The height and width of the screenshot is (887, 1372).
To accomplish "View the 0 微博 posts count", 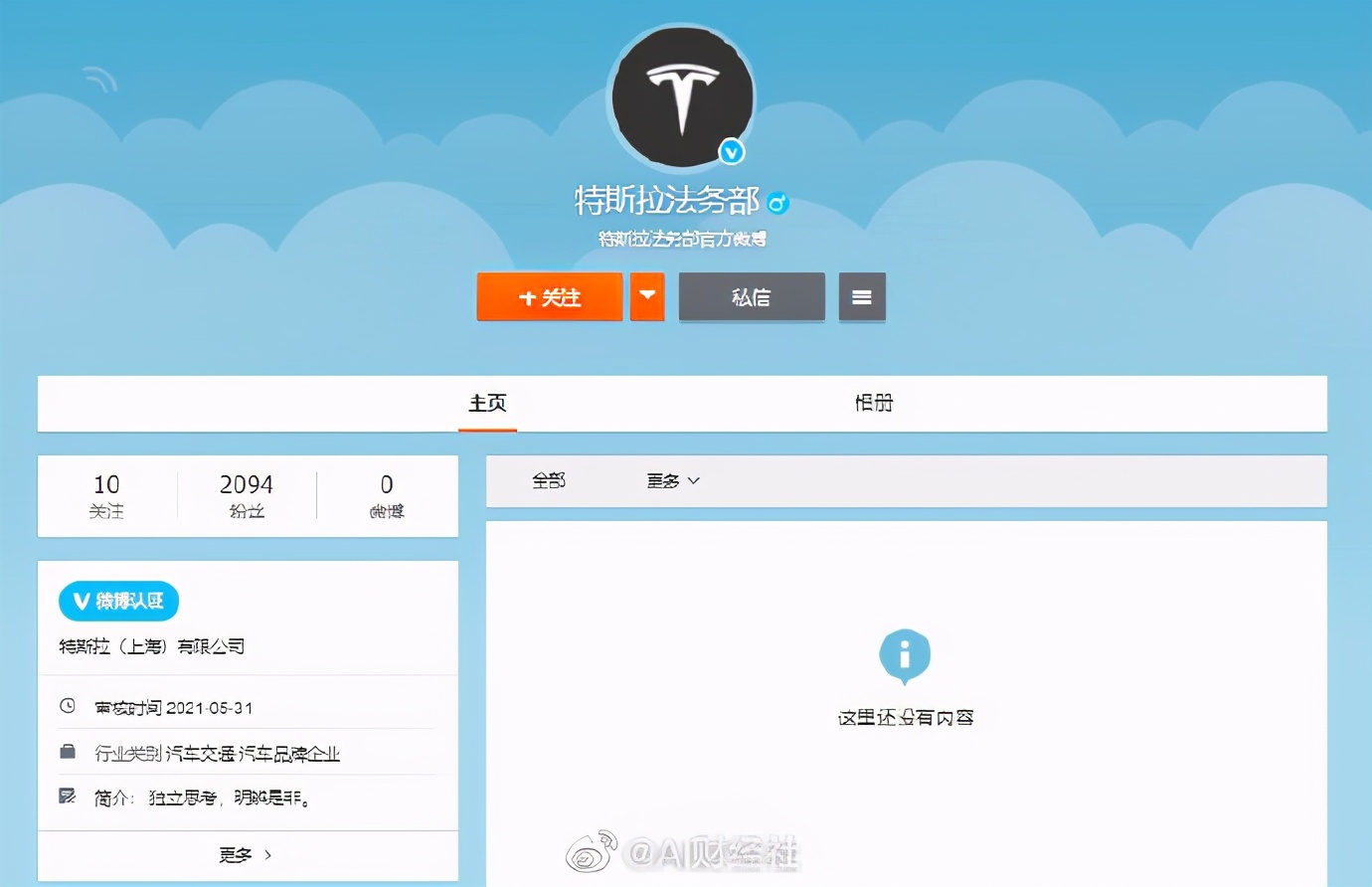I will point(387,496).
